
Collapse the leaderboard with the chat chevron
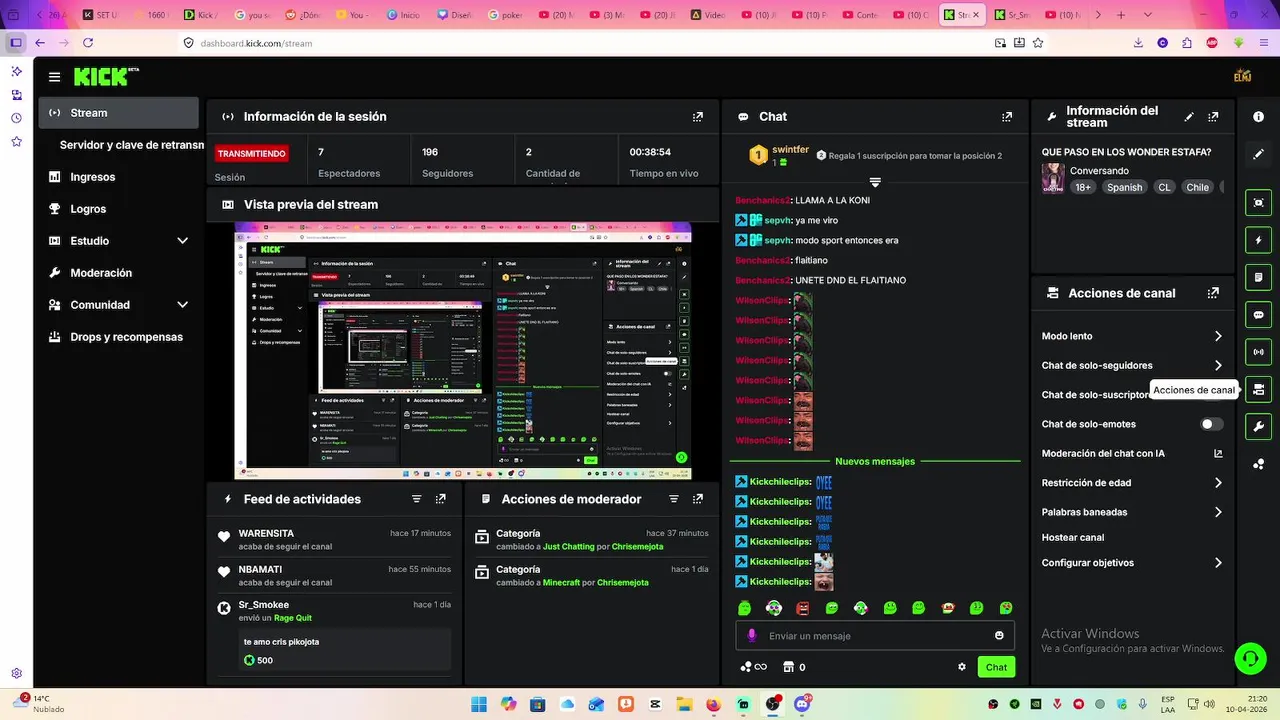[875, 182]
